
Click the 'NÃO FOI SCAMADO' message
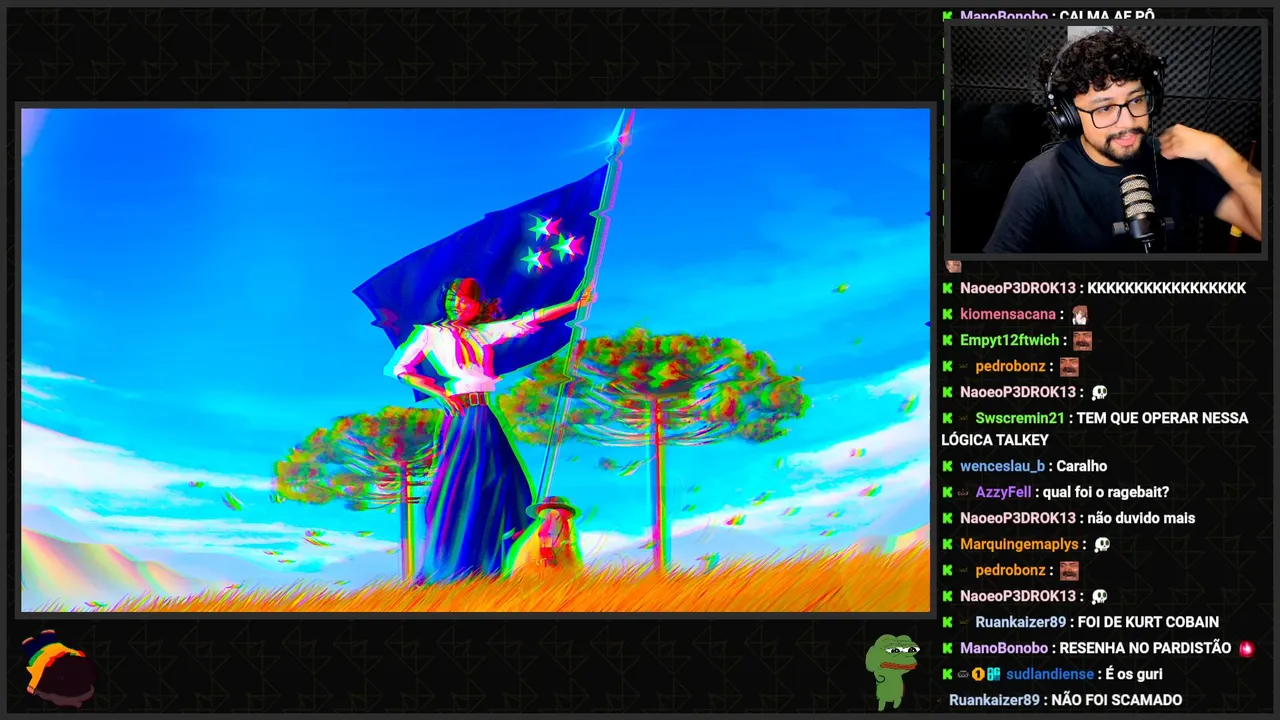click(x=1117, y=700)
